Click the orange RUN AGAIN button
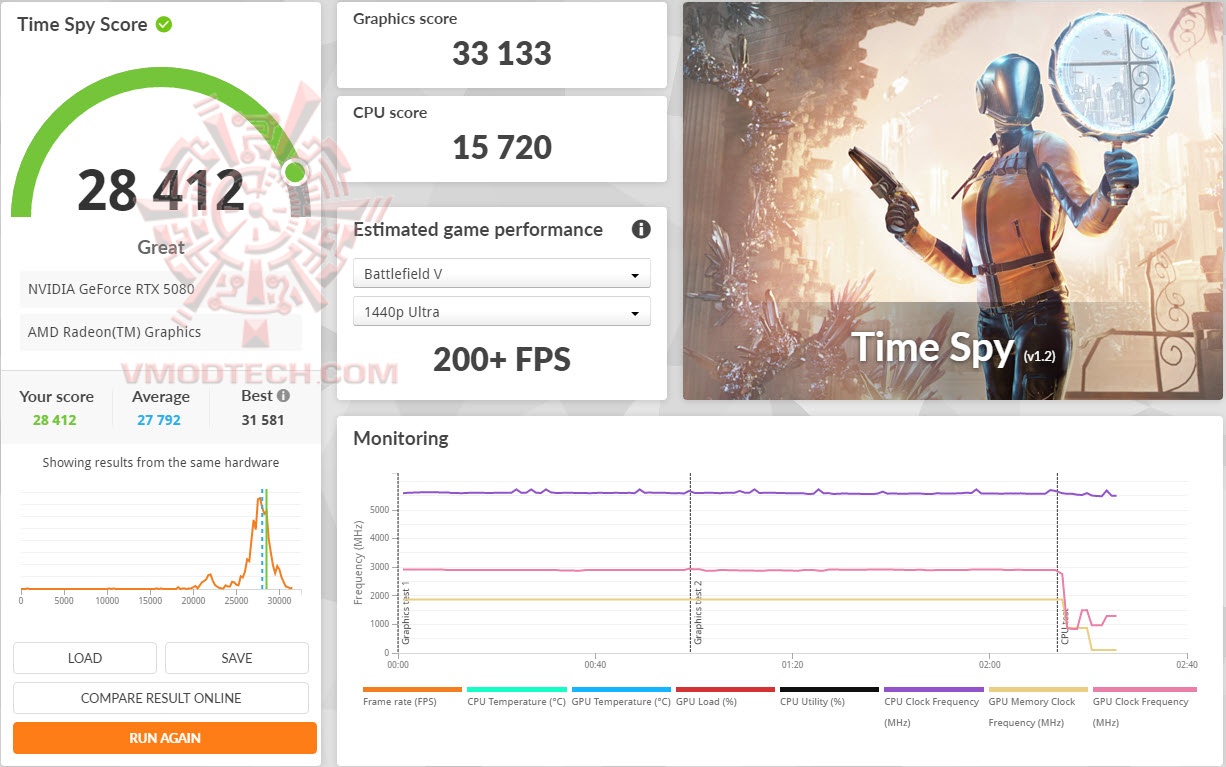 click(165, 738)
